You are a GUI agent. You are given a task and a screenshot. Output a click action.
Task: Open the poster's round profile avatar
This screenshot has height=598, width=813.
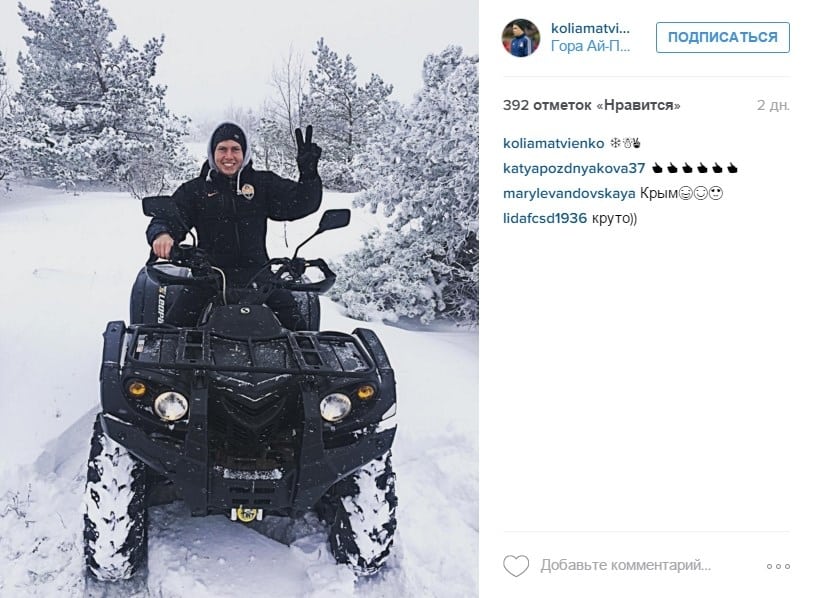click(521, 38)
